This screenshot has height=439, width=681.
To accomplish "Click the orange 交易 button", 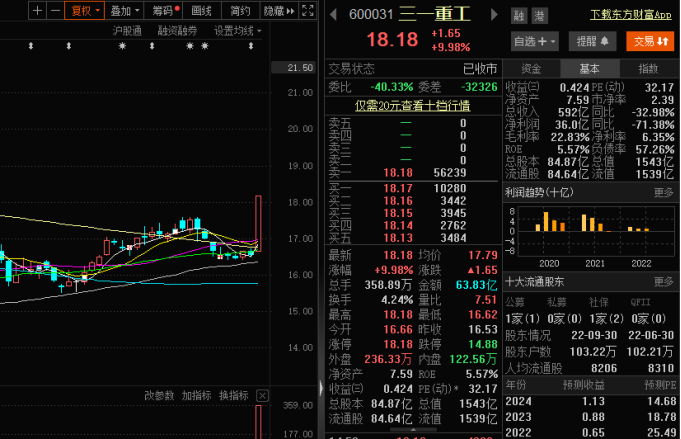I will 650,41.
